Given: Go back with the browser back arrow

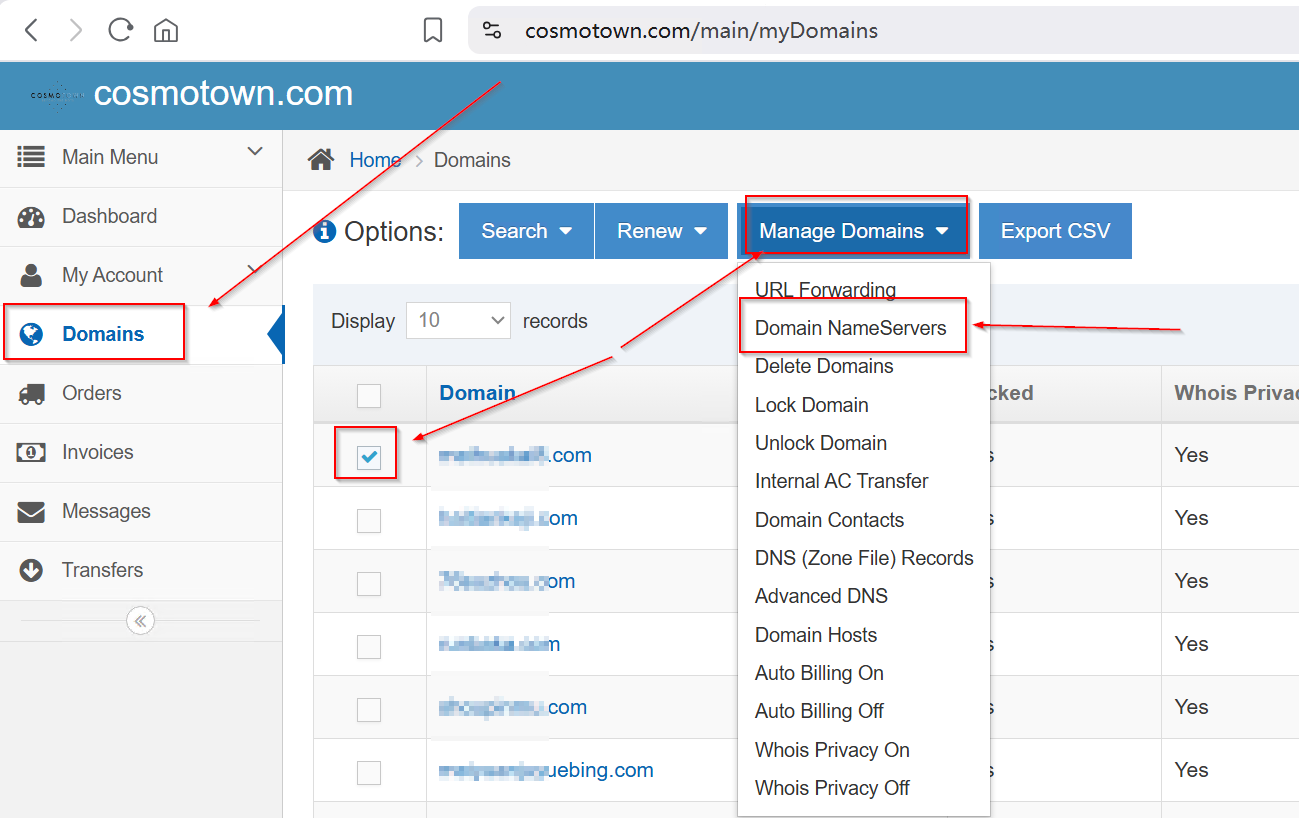Looking at the screenshot, I should [x=32, y=31].
